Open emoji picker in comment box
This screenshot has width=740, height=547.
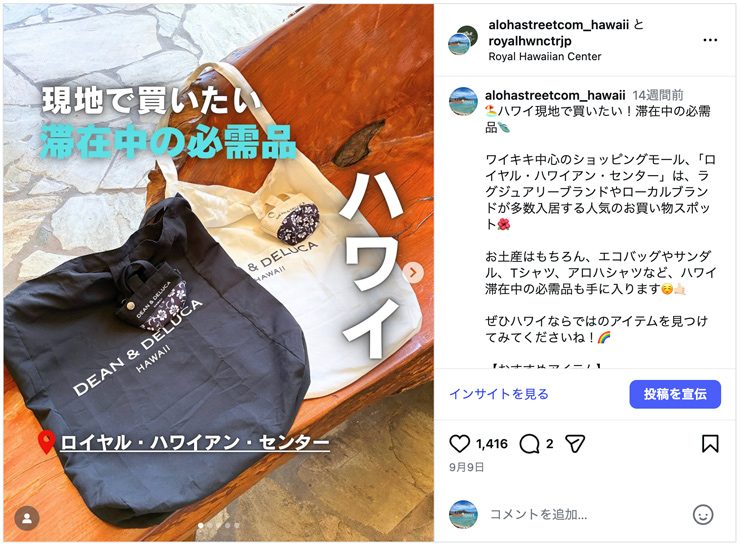coord(703,514)
